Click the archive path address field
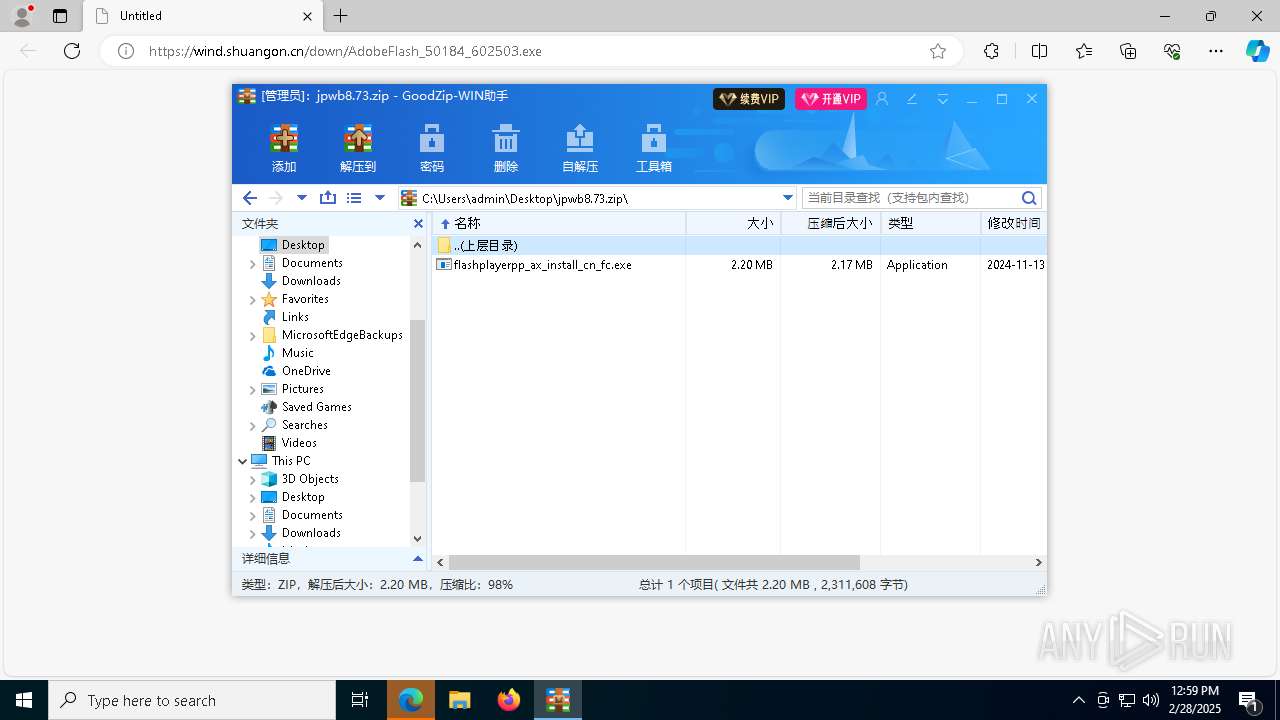 click(597, 198)
